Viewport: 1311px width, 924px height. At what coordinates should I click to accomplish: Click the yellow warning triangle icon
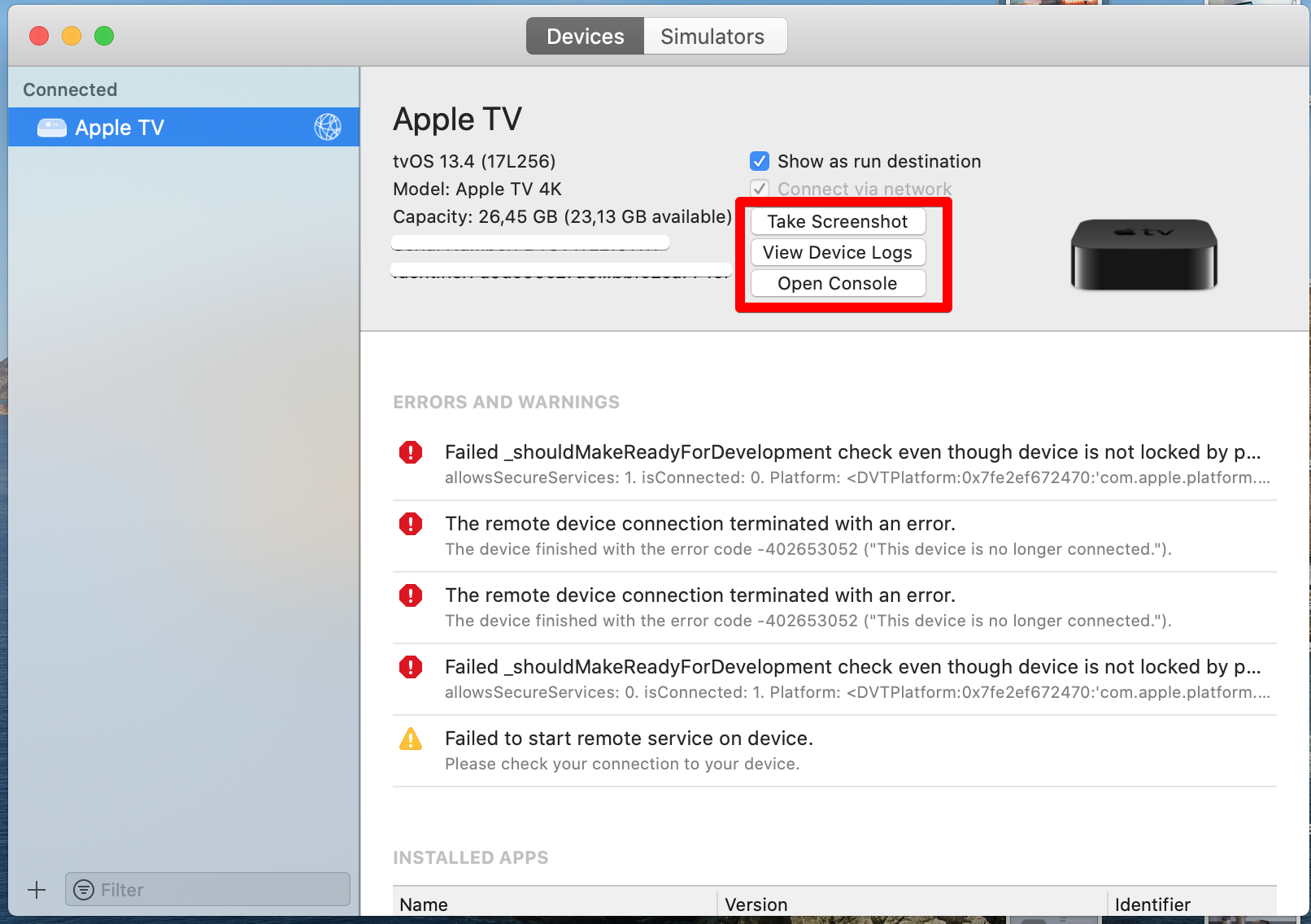[411, 739]
